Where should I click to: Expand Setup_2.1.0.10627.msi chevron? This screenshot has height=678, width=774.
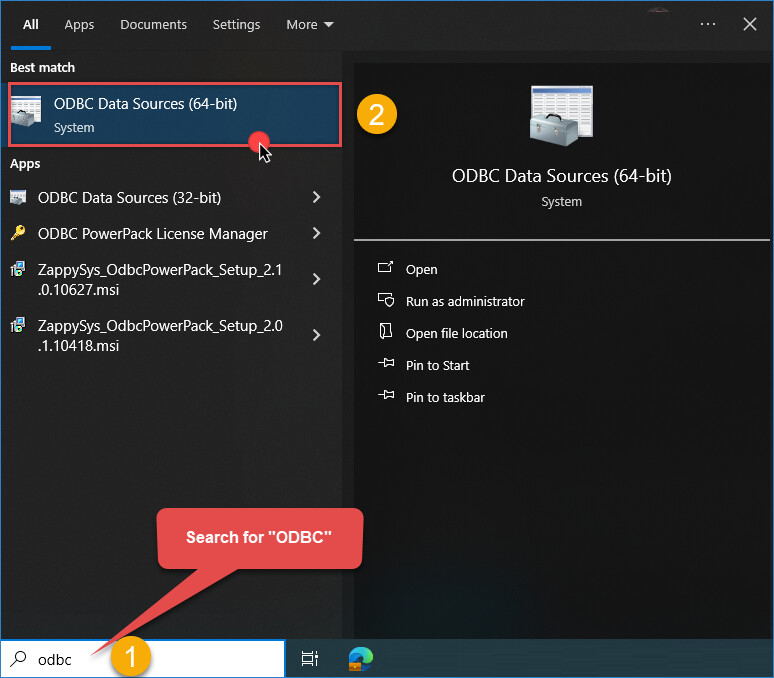(316, 279)
